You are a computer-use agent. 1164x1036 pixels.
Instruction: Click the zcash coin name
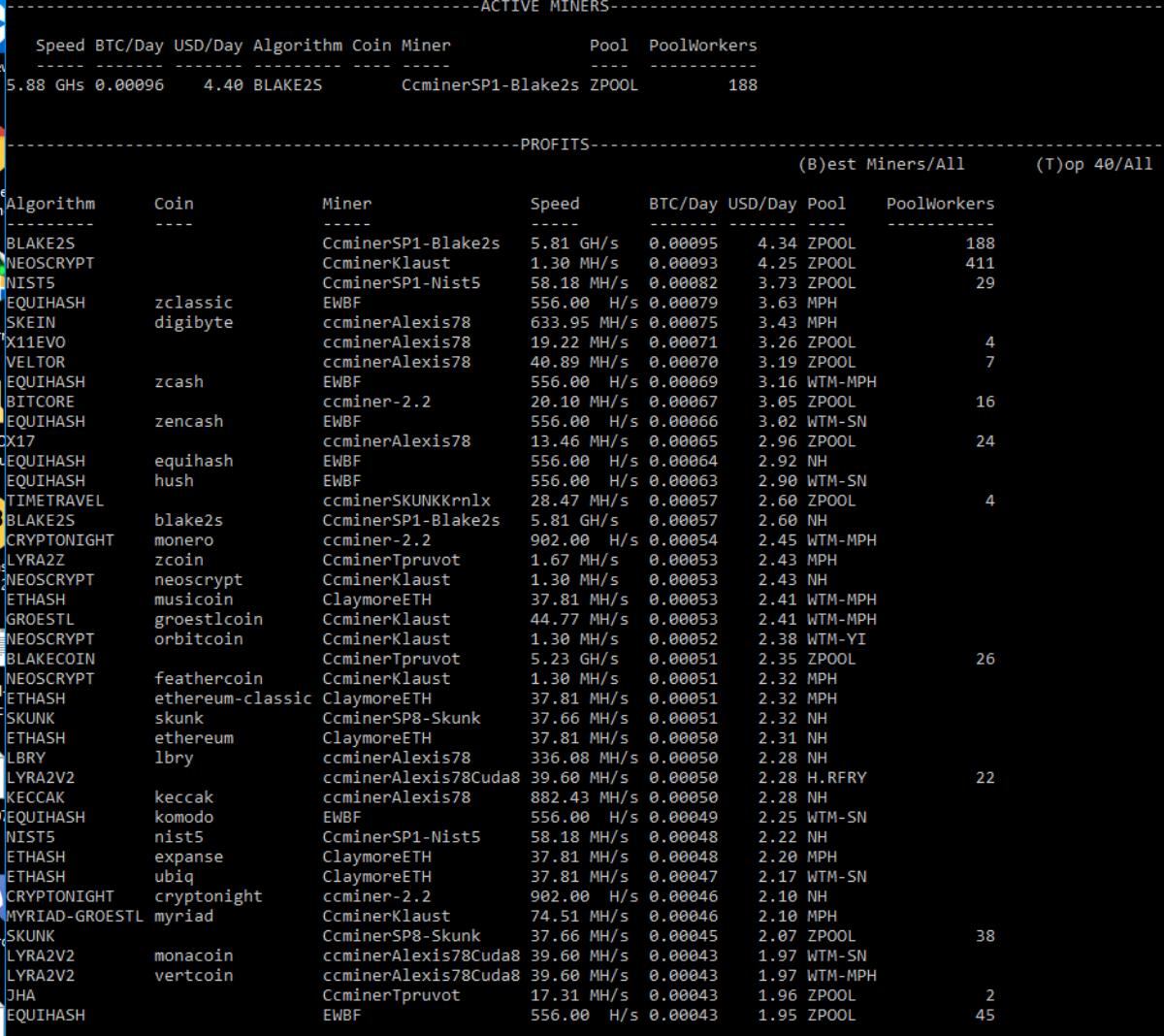tap(178, 382)
